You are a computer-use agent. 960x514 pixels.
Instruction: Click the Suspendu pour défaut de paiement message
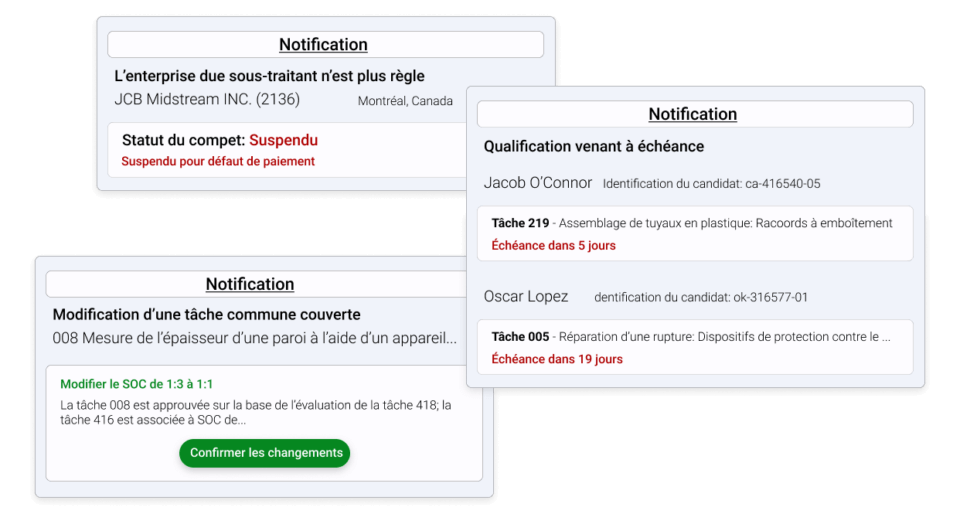pos(218,162)
